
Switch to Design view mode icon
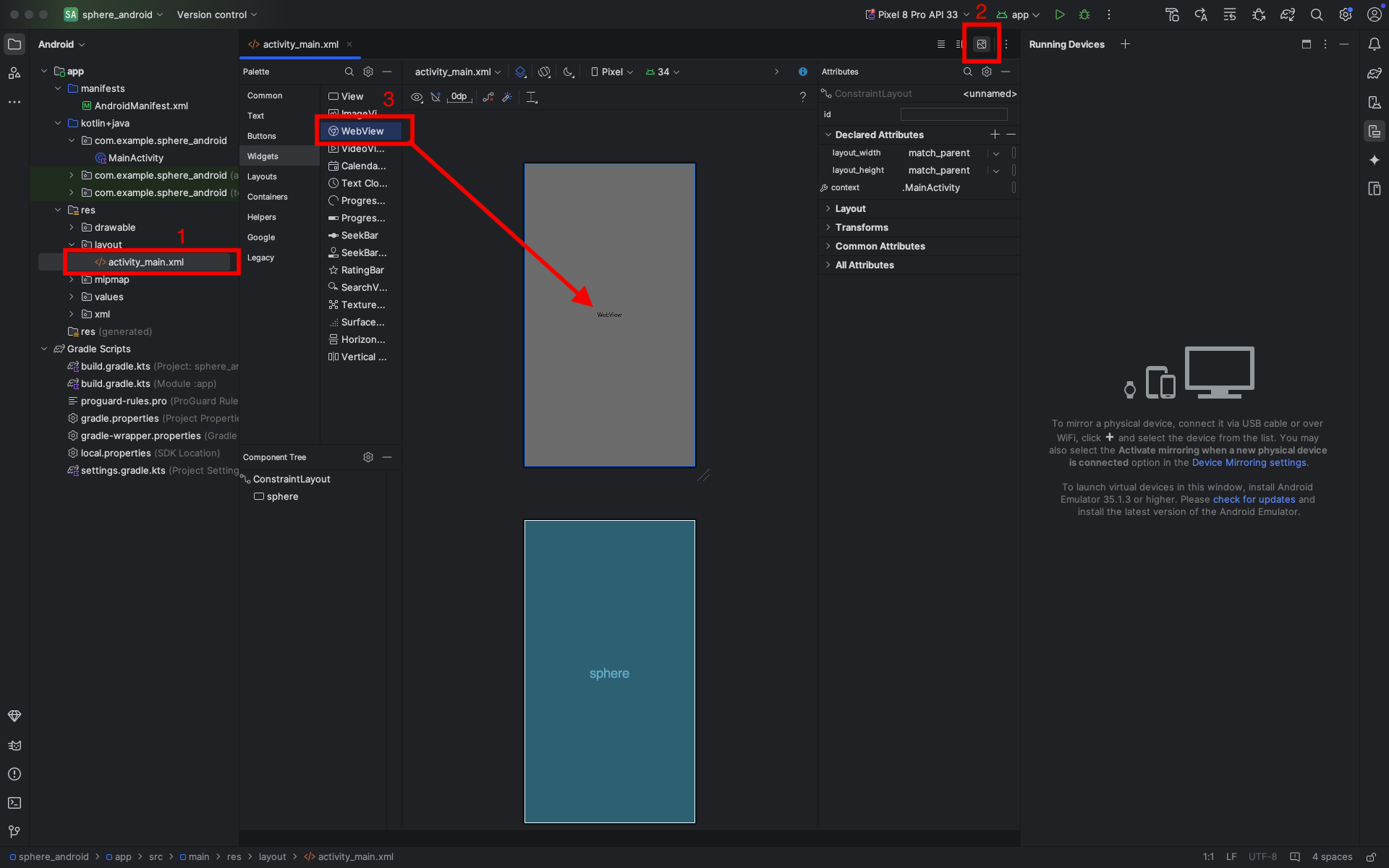point(982,44)
